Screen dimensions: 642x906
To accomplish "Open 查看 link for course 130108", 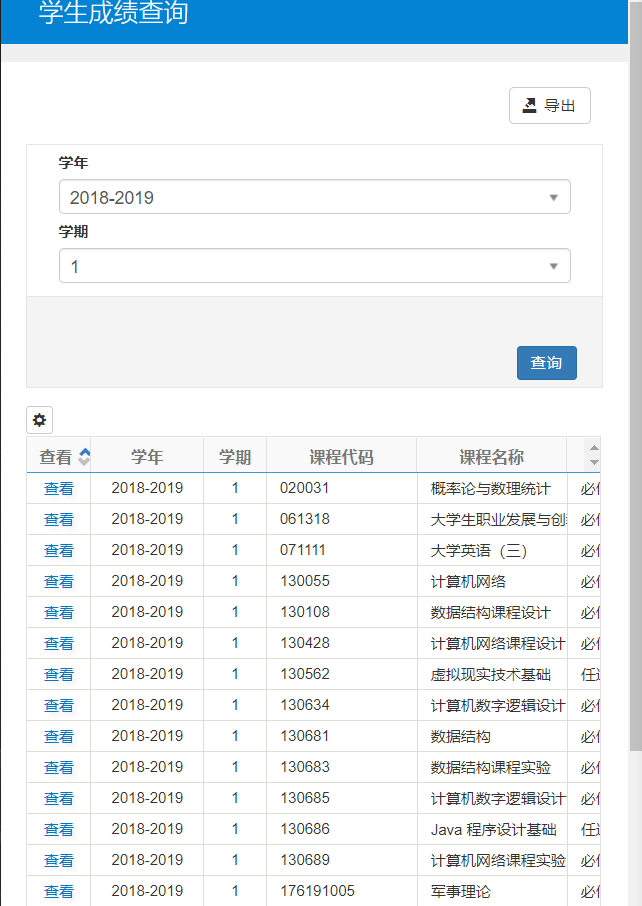I will [59, 612].
